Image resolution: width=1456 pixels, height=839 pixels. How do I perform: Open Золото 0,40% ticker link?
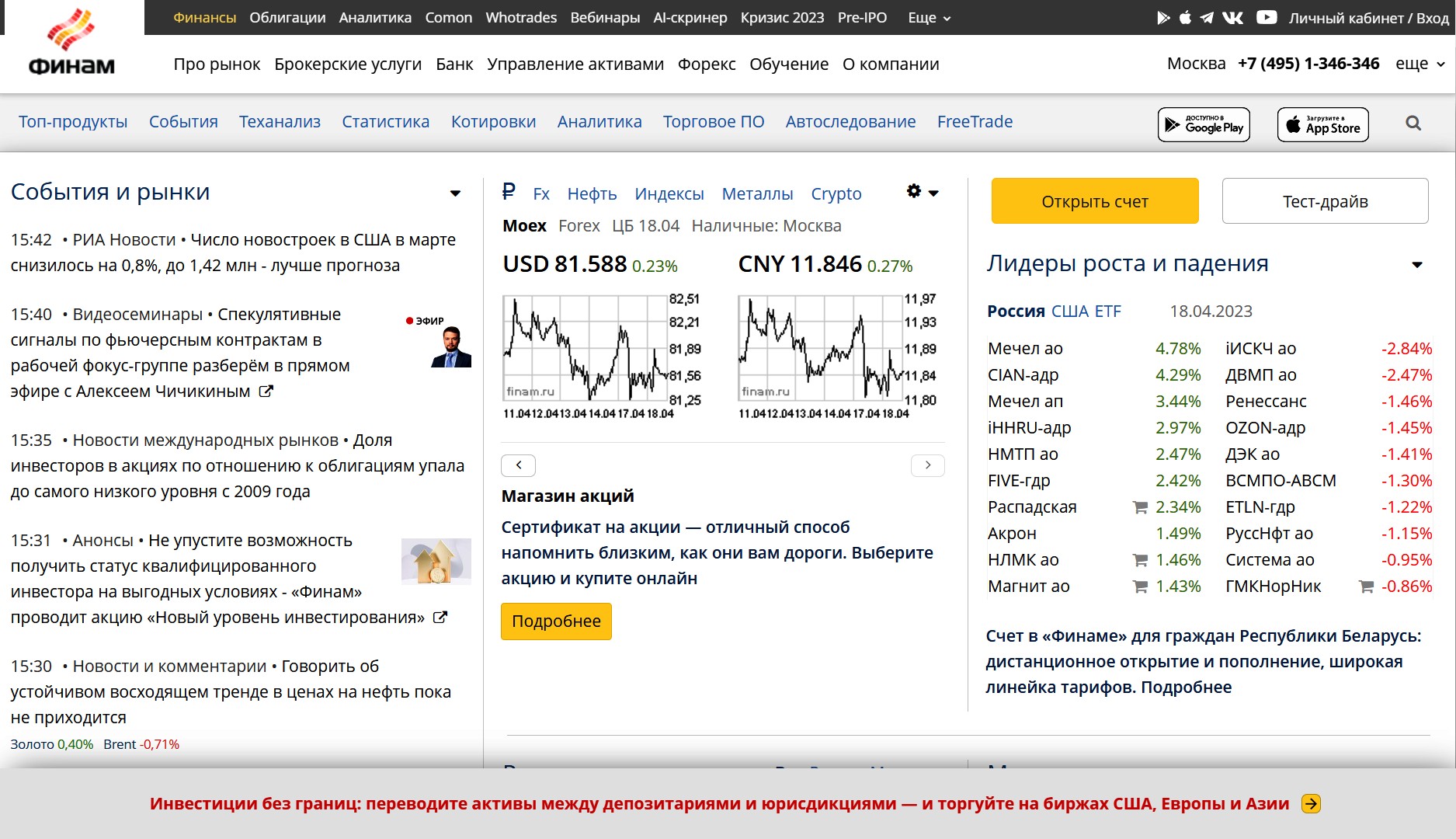[51, 744]
